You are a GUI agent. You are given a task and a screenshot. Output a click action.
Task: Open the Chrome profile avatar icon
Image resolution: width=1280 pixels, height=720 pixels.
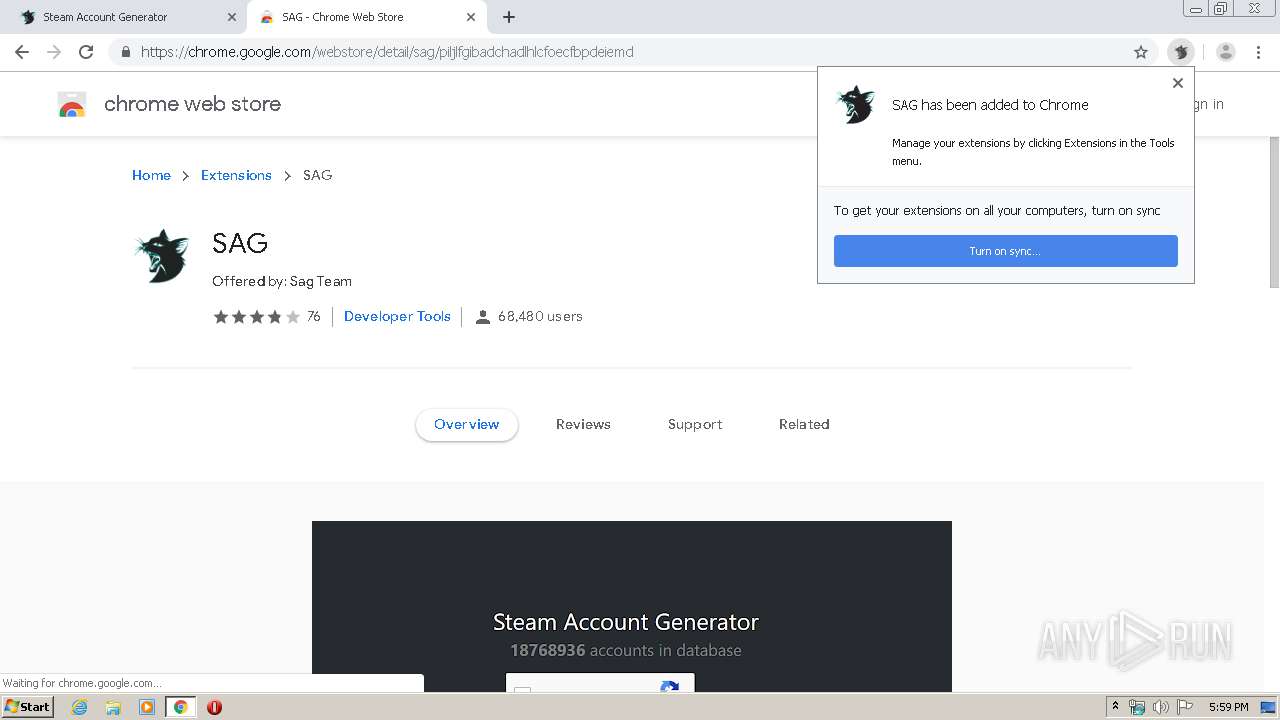coord(1226,52)
